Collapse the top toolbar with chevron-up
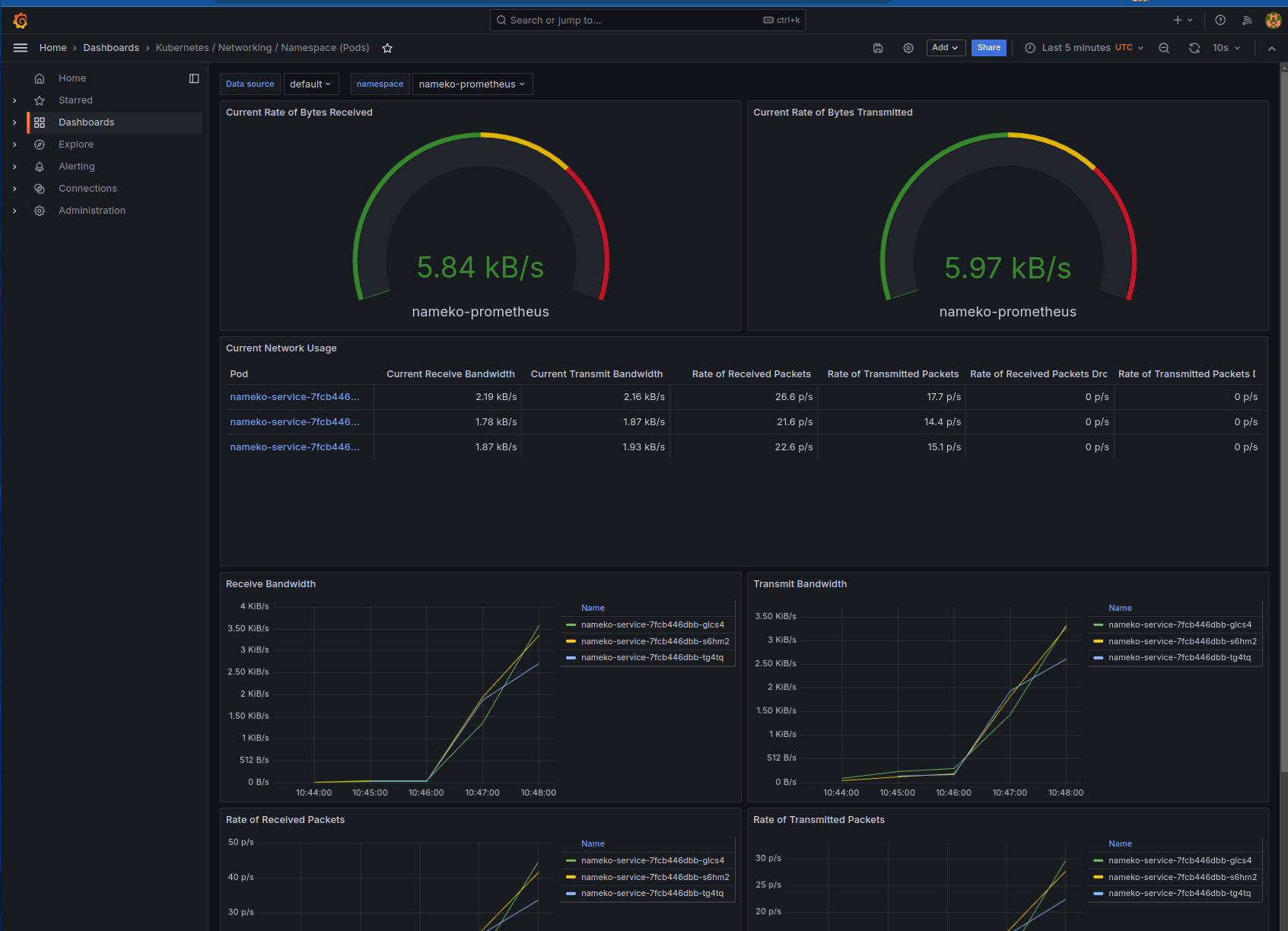1288x931 pixels. pos(1272,48)
